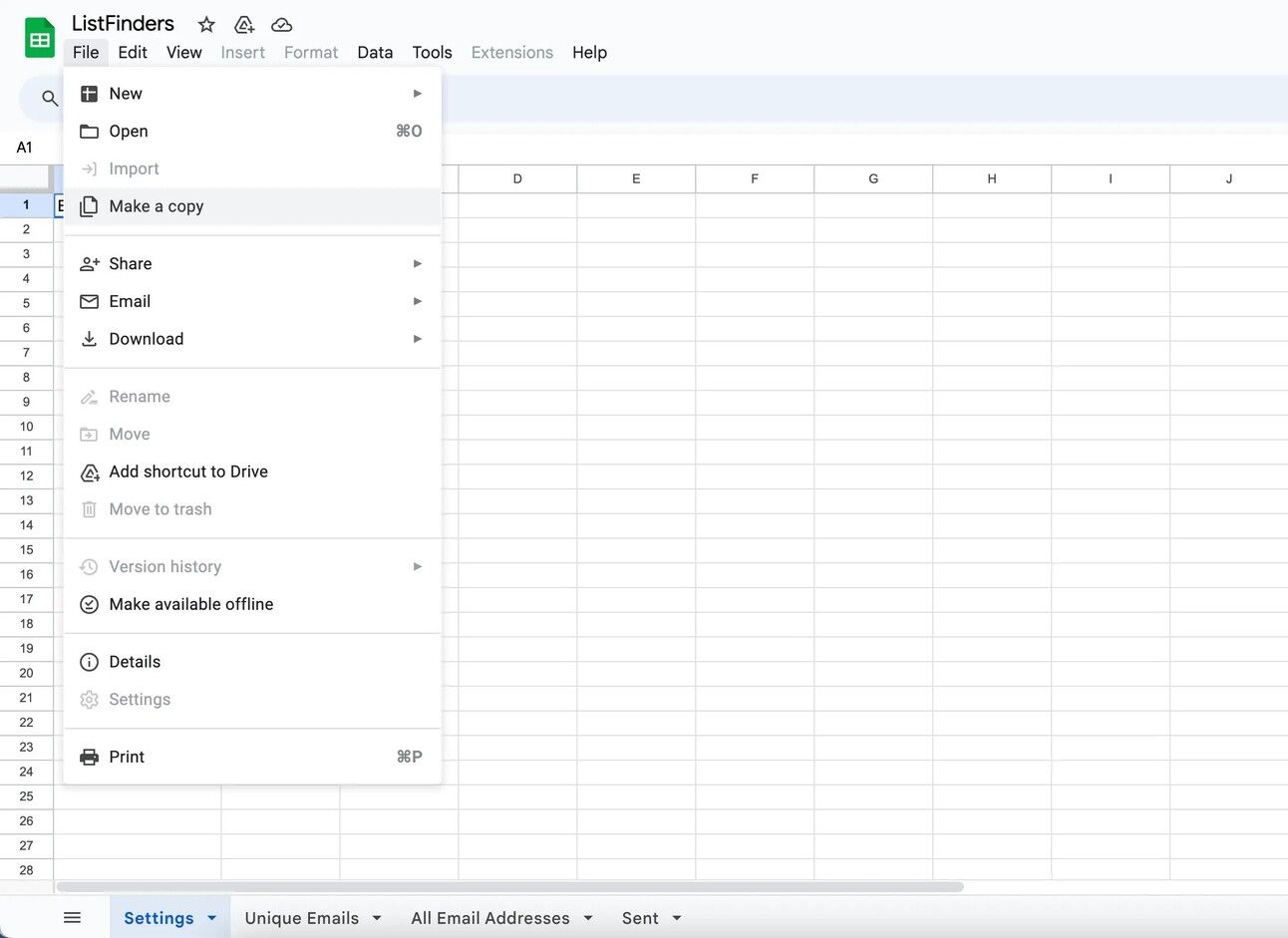1288x938 pixels.
Task: Select row 10 header
Action: coord(26,427)
